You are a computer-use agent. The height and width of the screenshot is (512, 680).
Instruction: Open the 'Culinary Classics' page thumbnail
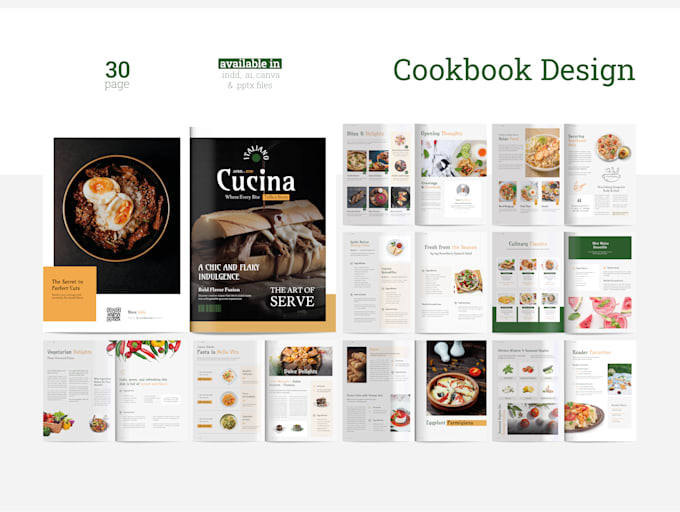click(528, 282)
